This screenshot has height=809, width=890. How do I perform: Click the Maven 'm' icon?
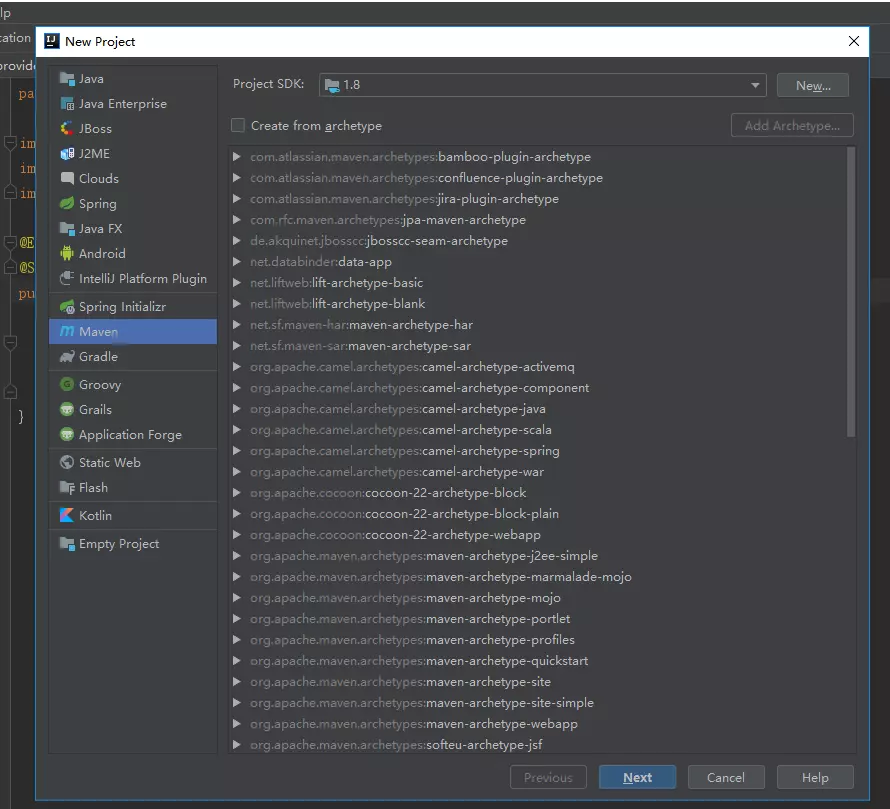click(67, 332)
